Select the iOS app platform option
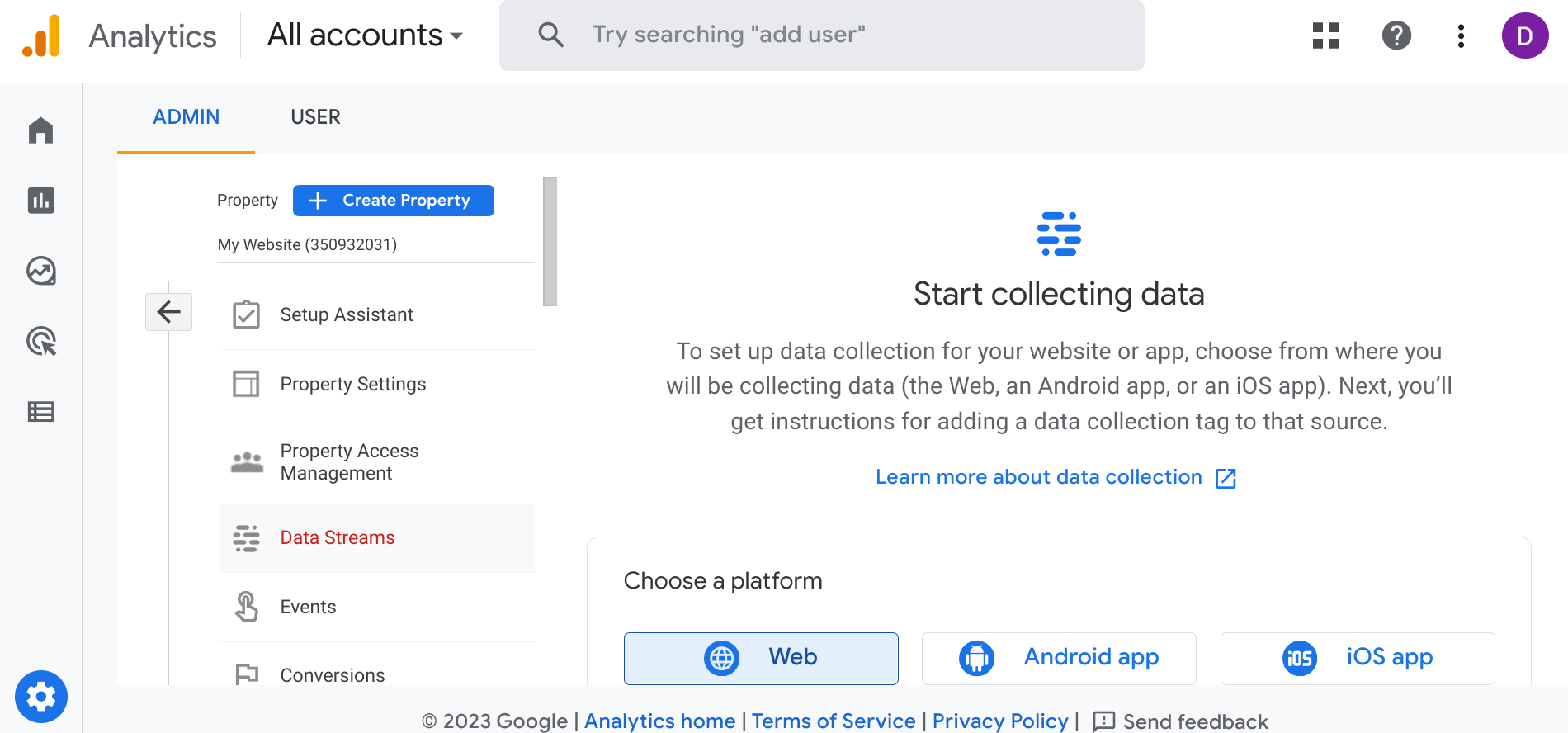The height and width of the screenshot is (733, 1568). pos(1357,658)
